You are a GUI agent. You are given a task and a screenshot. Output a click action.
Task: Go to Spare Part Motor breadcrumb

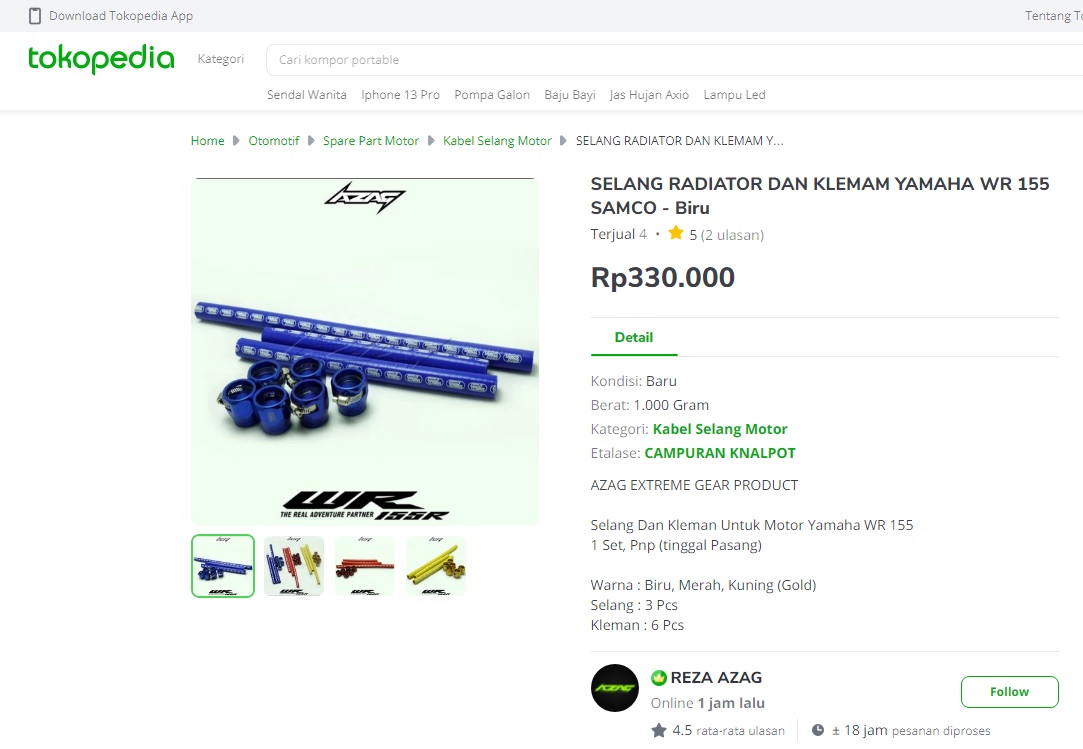371,141
